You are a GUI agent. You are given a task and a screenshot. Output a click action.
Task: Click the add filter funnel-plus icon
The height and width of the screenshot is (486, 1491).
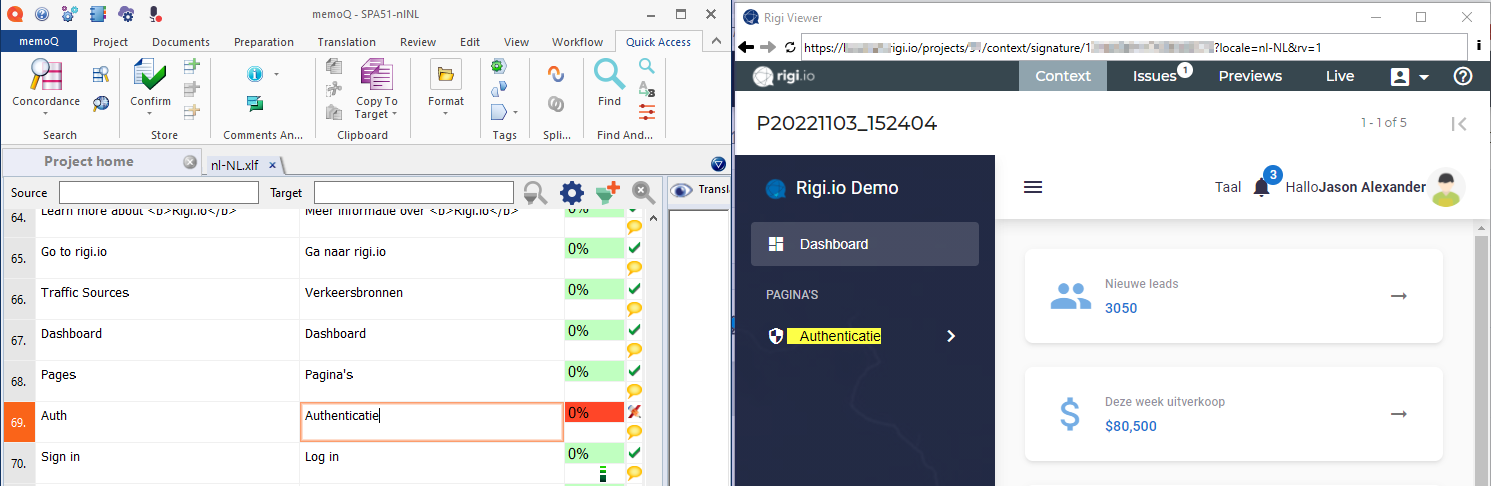click(x=607, y=193)
